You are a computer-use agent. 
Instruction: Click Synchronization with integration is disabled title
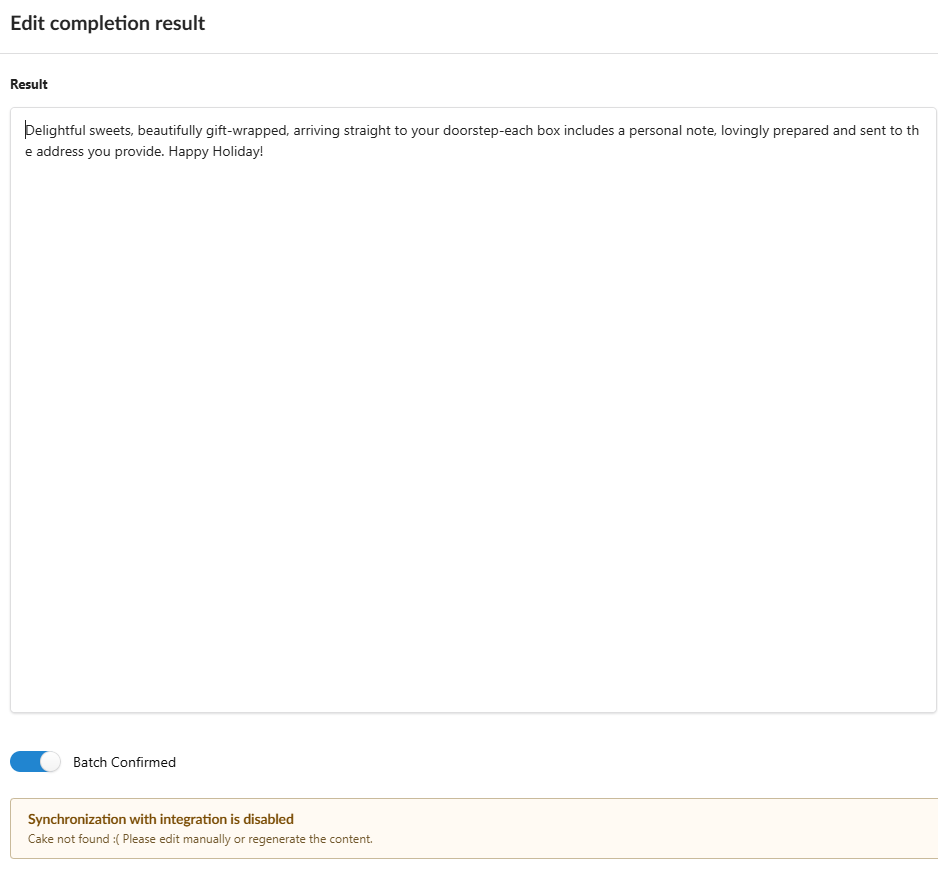point(161,819)
